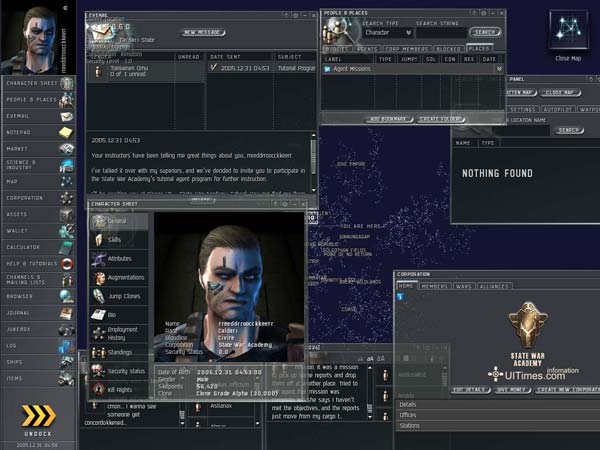
Task: Open the Corporation sidebar entry
Action: tap(38, 198)
